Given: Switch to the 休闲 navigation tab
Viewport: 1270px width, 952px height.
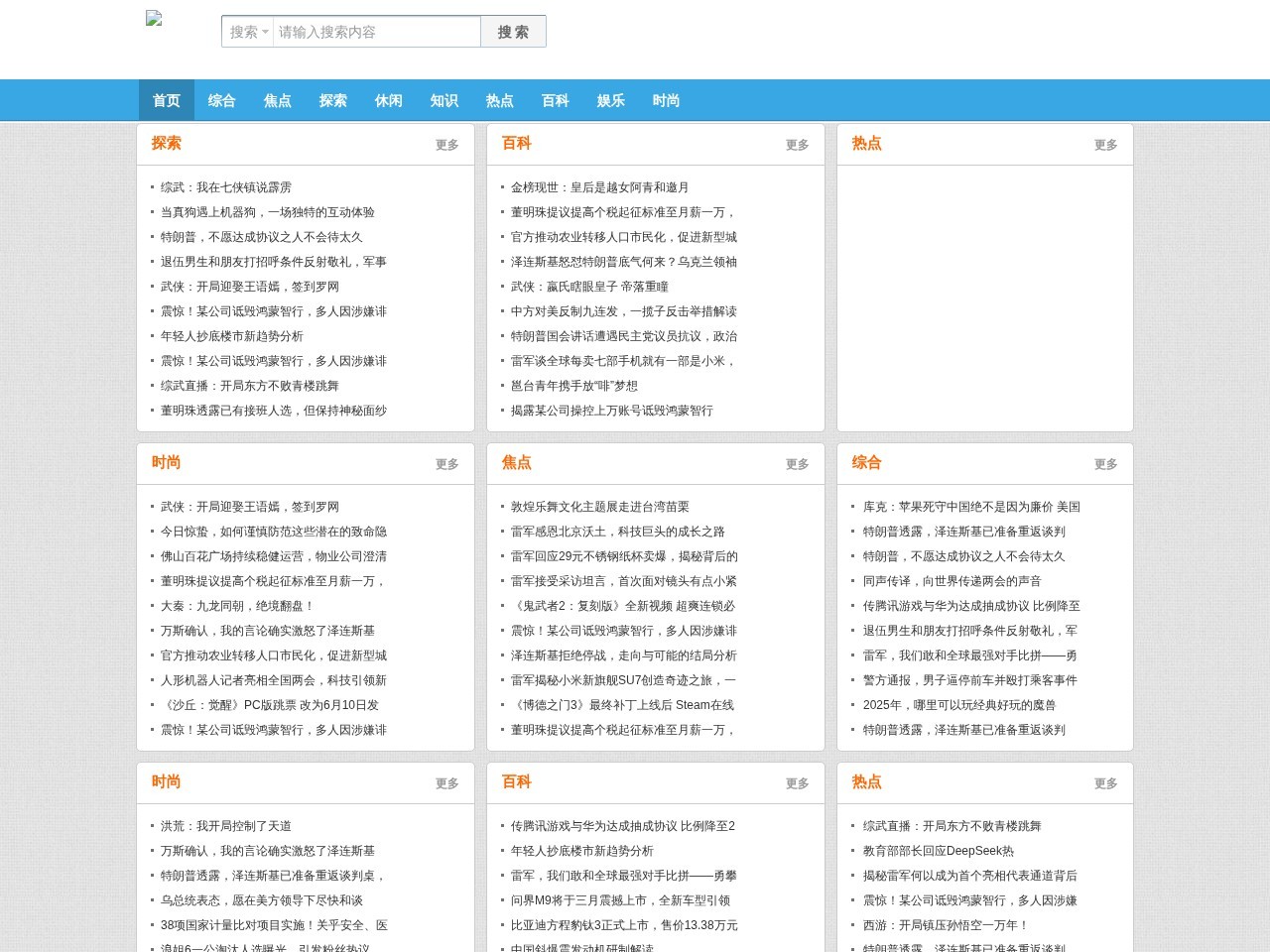Looking at the screenshot, I should pos(389,100).
